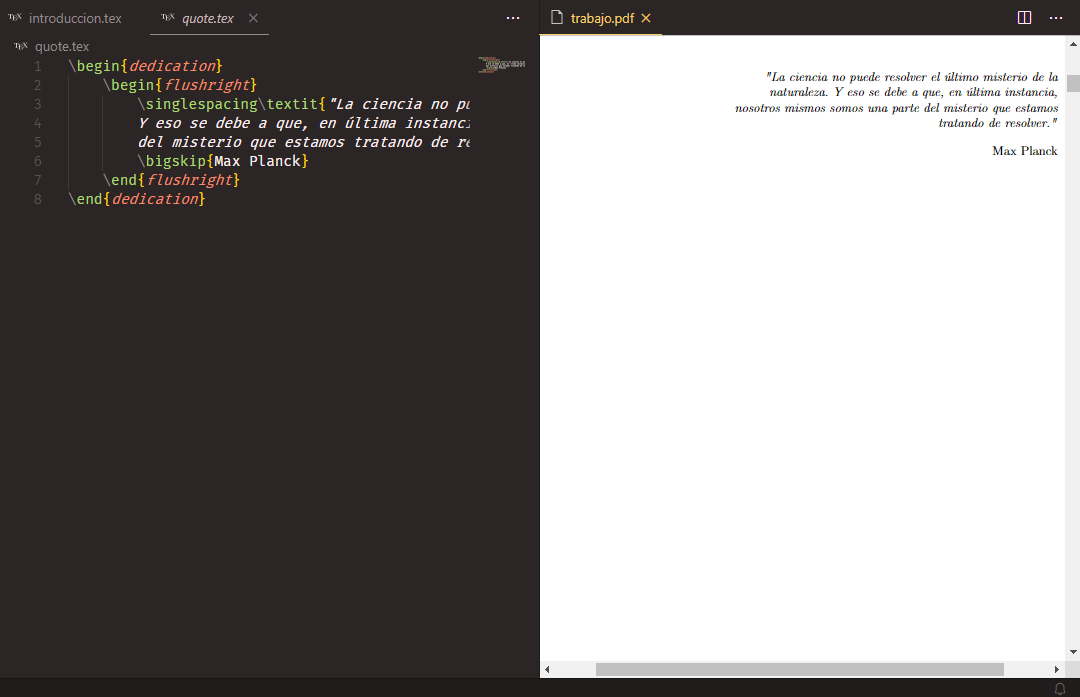Open the More Actions ellipsis above trabajo.pdf
This screenshot has width=1080, height=697.
(1056, 17)
